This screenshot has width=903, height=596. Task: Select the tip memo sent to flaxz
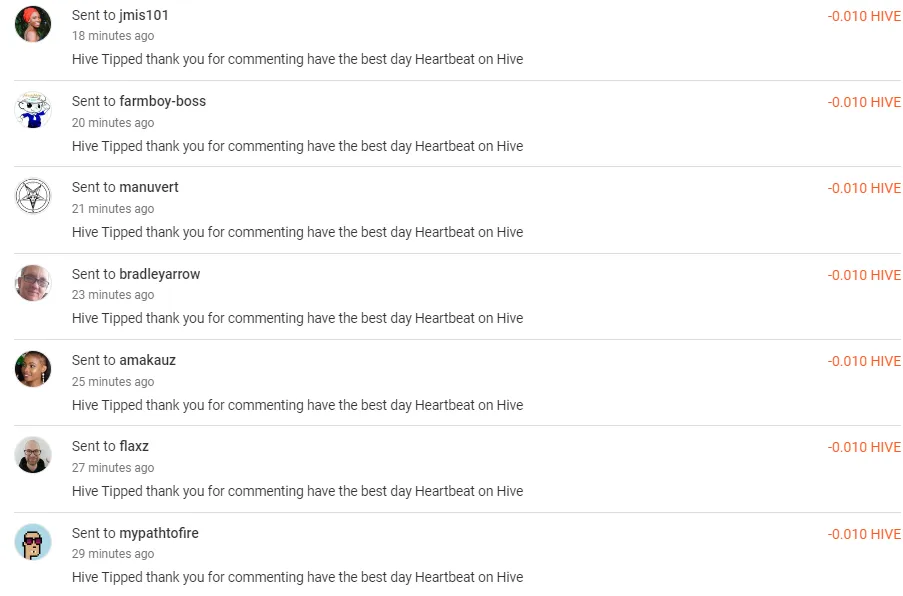[x=297, y=491]
